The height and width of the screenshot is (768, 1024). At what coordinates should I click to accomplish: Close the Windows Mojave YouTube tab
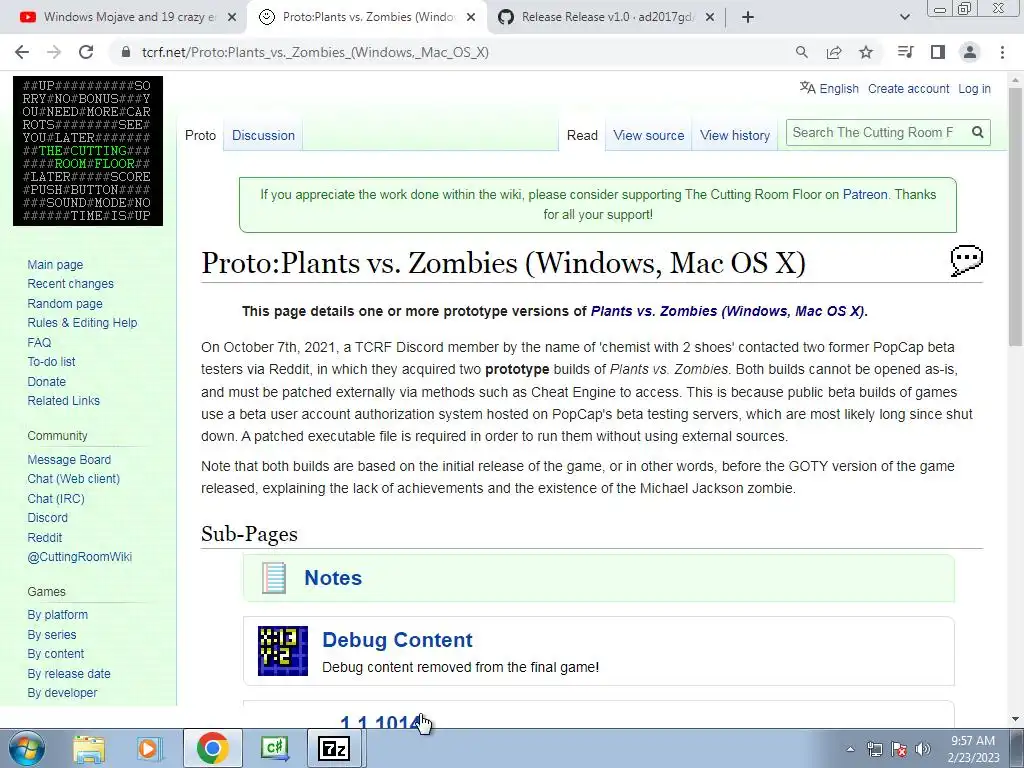click(x=232, y=18)
